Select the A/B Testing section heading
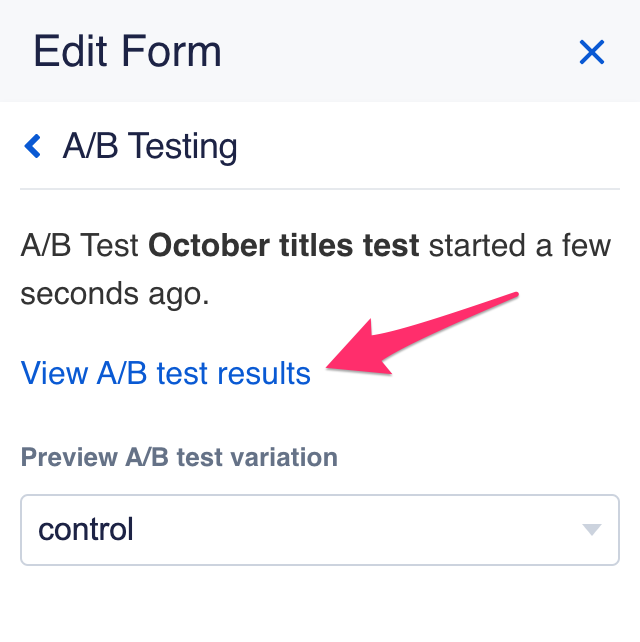This screenshot has height=642, width=640. pyautogui.click(x=150, y=147)
